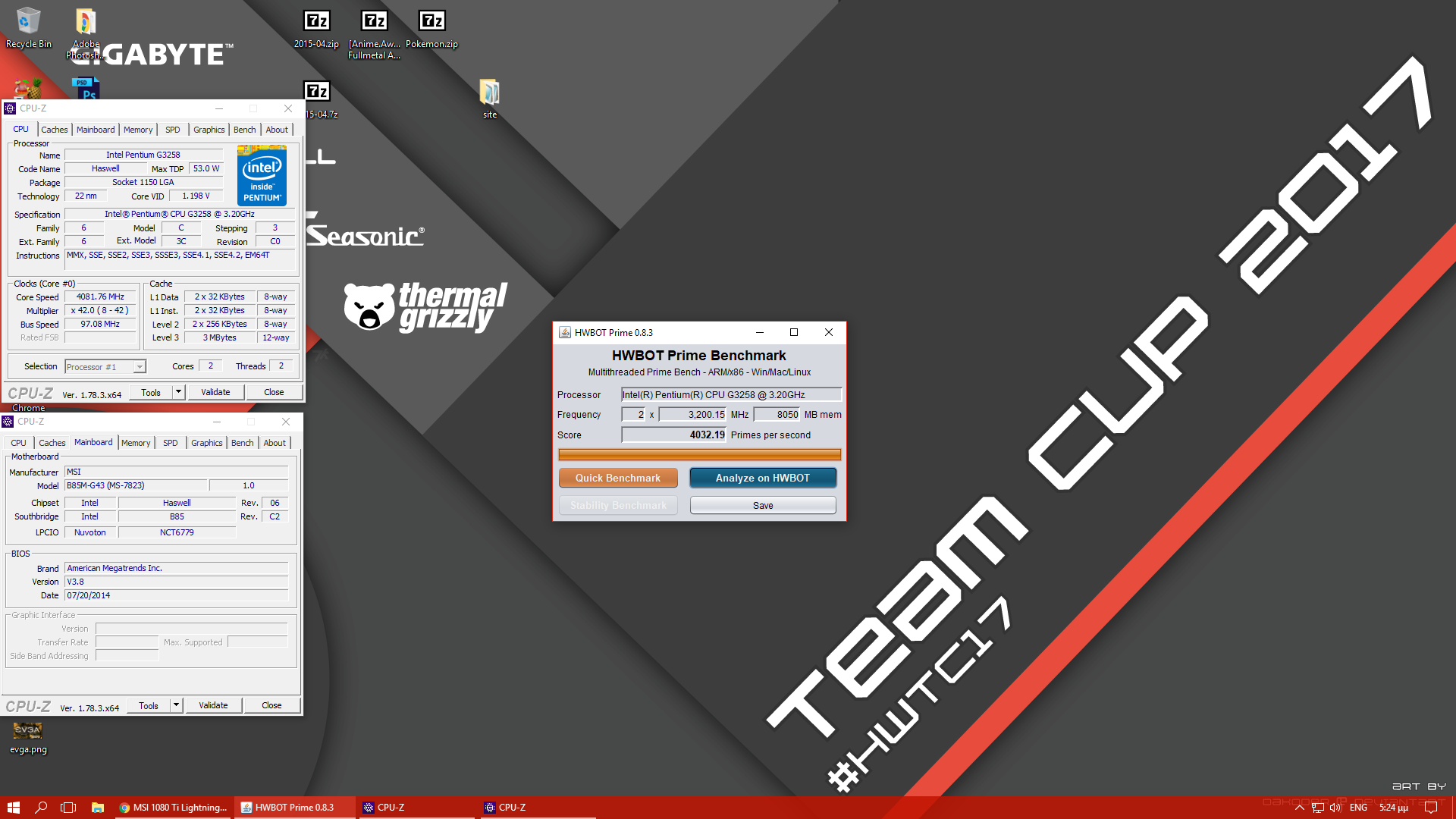Open the Adobe Photoshop desktop shortcut
This screenshot has width=1456, height=819.
click(86, 33)
